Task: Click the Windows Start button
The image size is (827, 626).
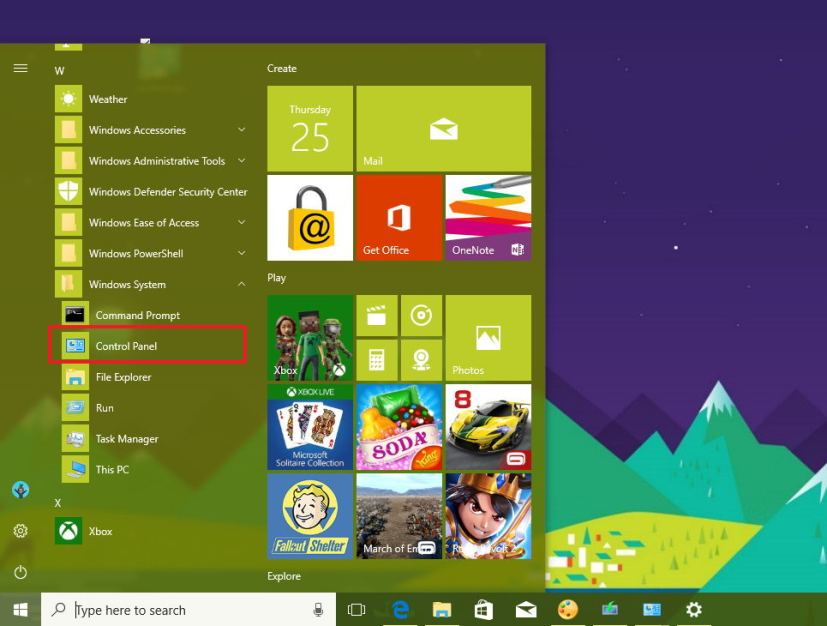Action: (x=20, y=610)
